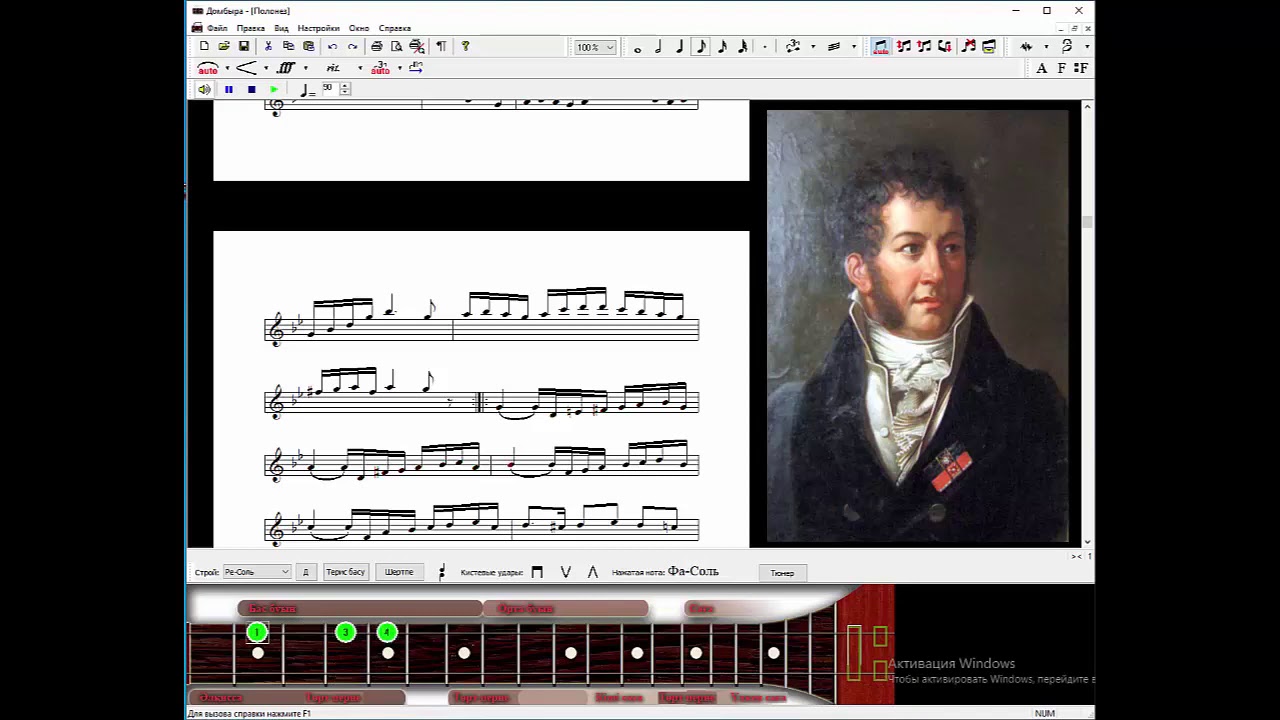1280x720 pixels.
Task: Click the Тюнер button
Action: tap(782, 573)
